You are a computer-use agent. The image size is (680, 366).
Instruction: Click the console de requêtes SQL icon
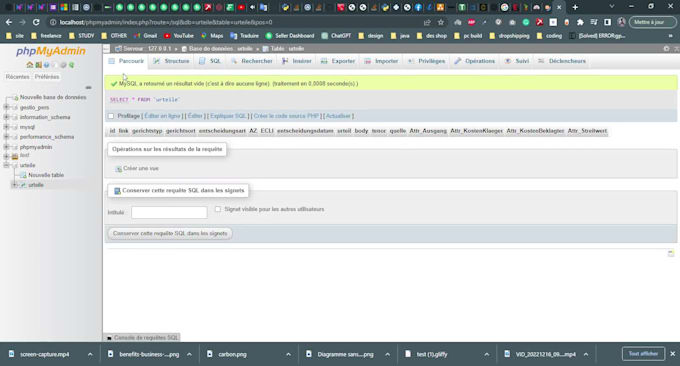coord(109,338)
